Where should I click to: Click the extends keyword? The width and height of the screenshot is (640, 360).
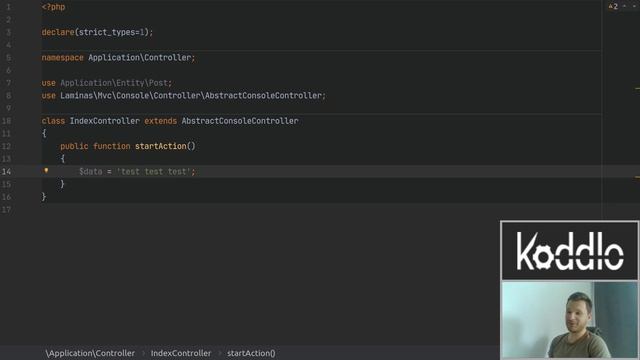(160, 121)
